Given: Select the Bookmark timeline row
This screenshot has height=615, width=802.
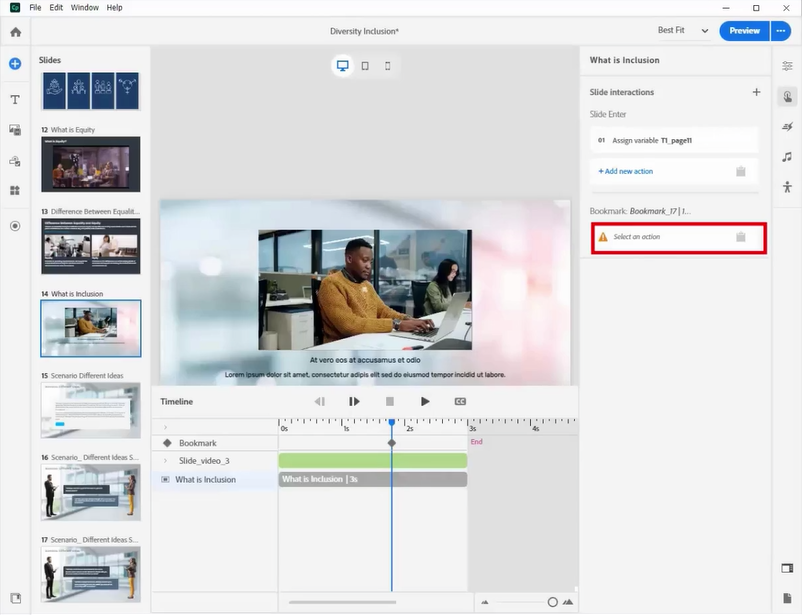Looking at the screenshot, I should [215, 443].
